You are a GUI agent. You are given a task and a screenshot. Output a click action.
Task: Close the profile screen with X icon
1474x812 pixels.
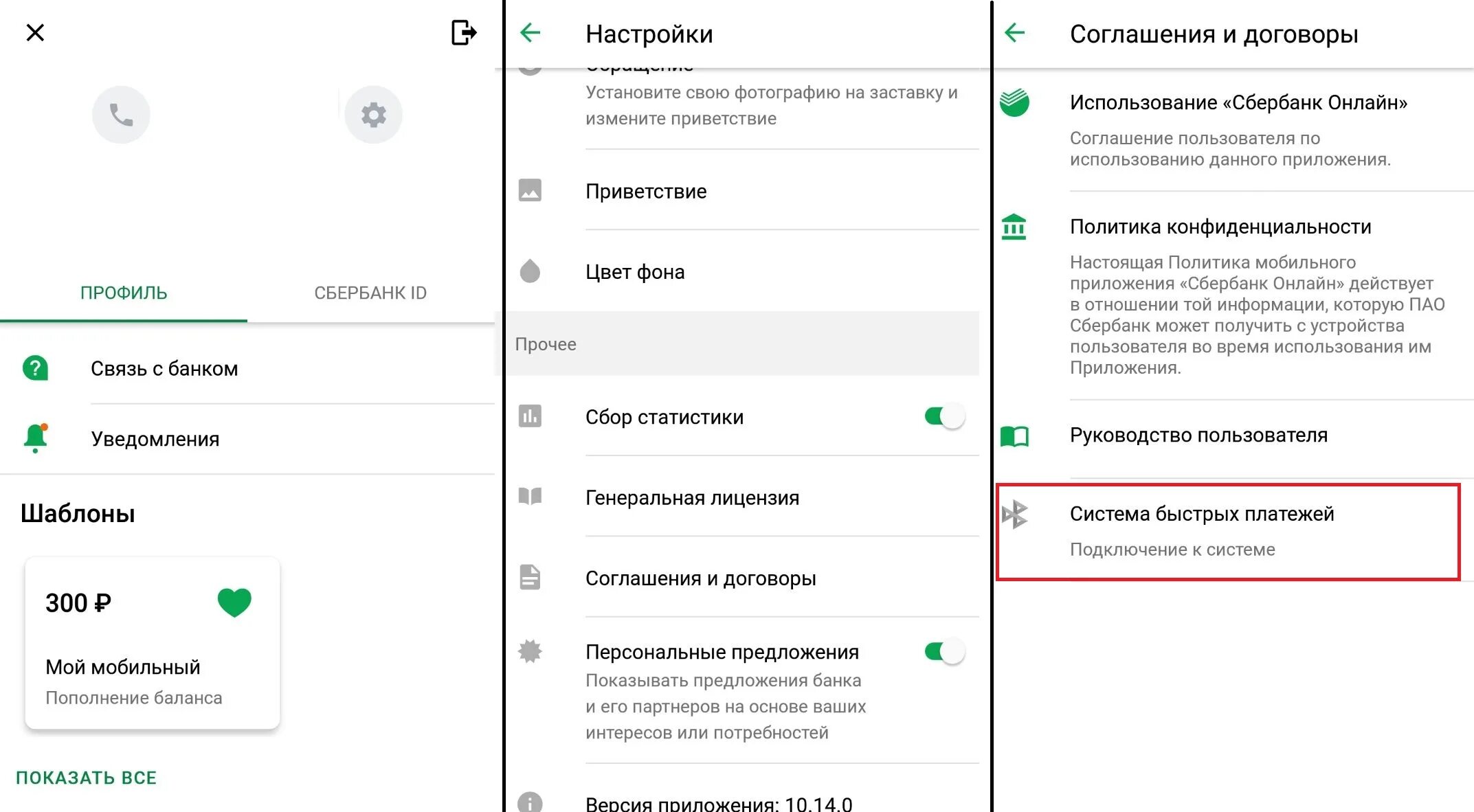pos(35,32)
